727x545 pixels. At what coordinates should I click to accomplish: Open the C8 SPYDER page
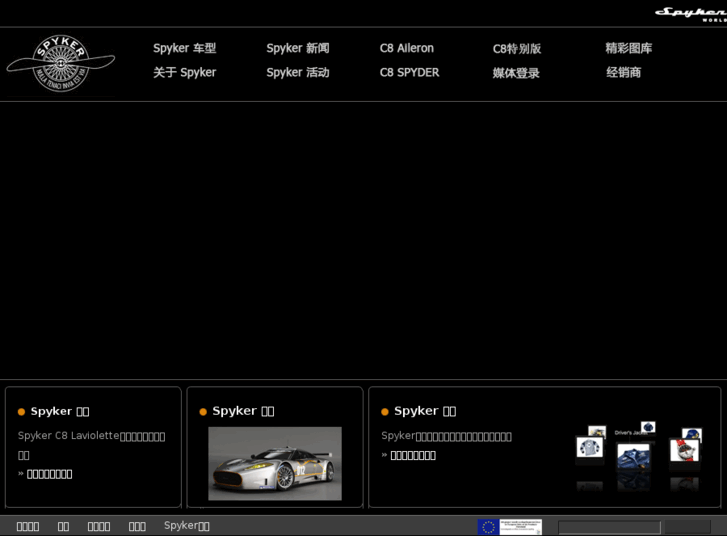(x=409, y=72)
